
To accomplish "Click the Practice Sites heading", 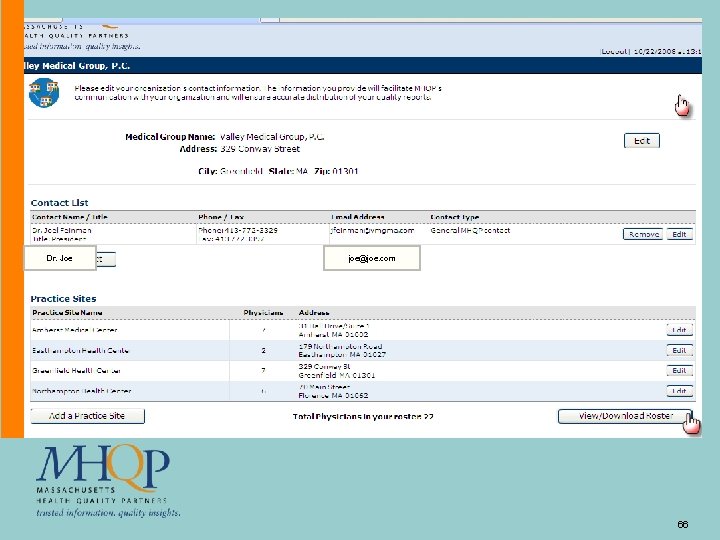I will pos(63,298).
